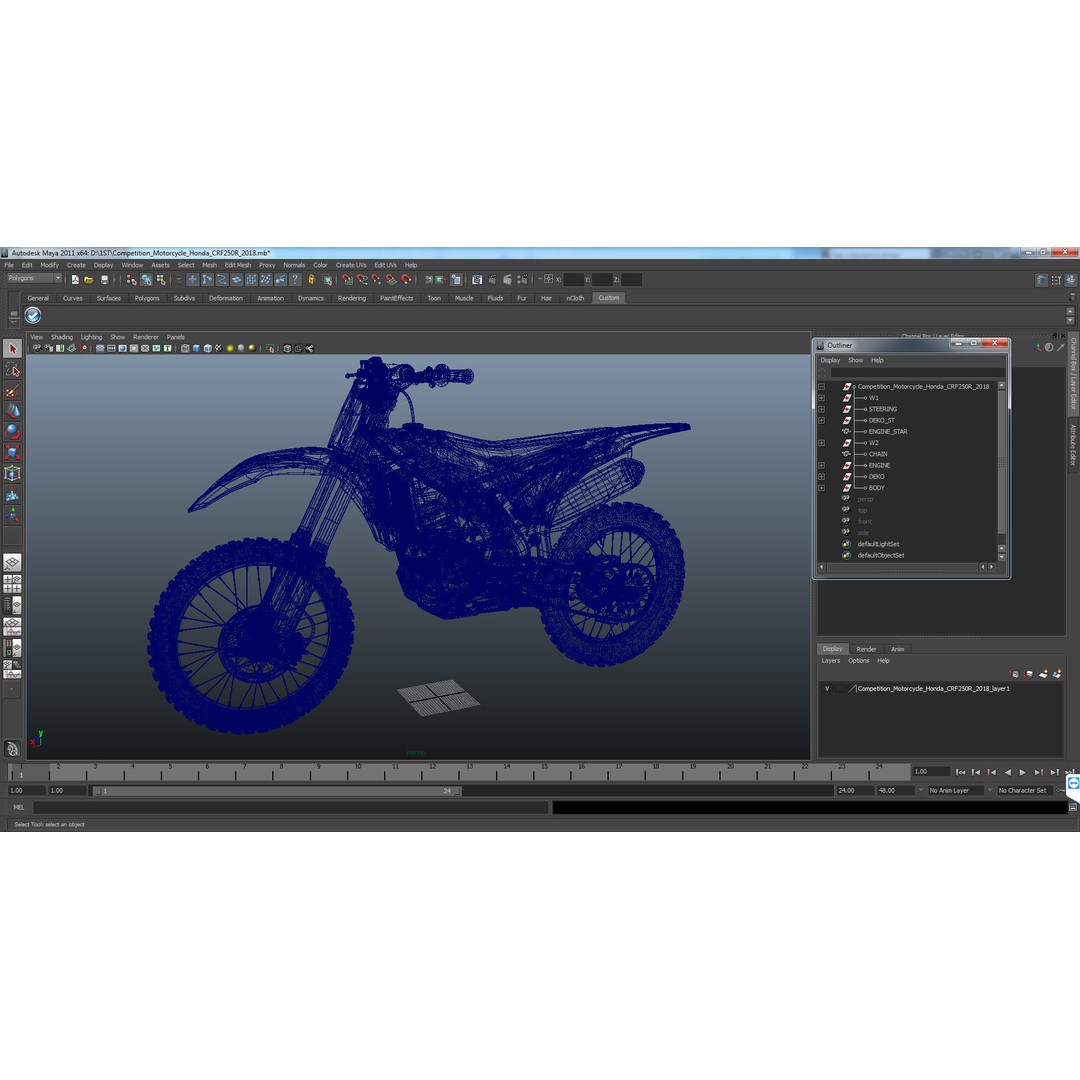
Task: Click the Open Scene folder icon
Action: 89,280
